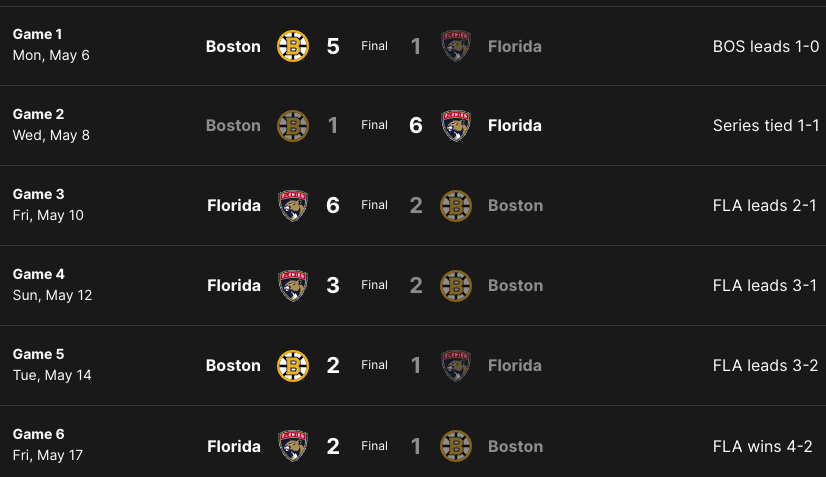Screen dimensions: 826x477
Task: Select the Final status for Game 4
Action: (374, 286)
